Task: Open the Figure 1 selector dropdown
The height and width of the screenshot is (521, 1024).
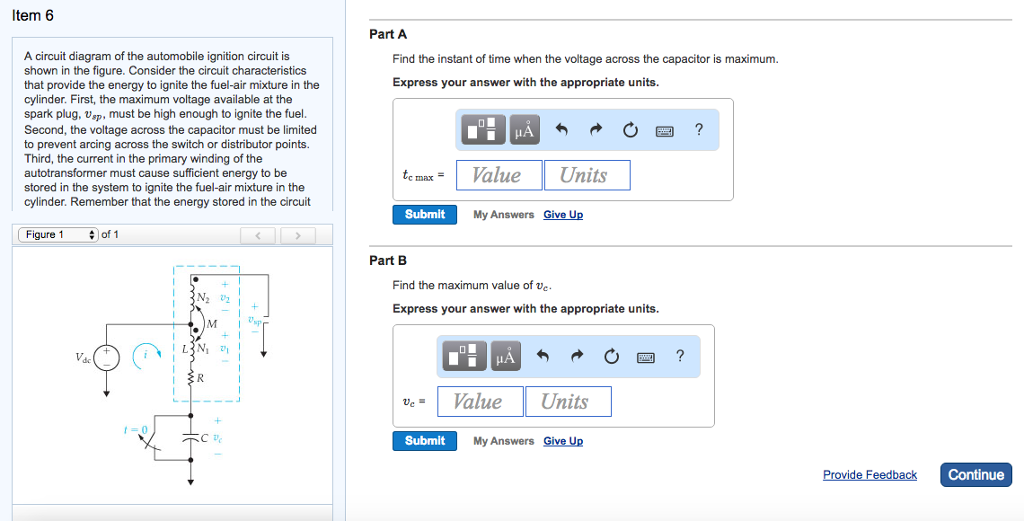Action: (59, 234)
